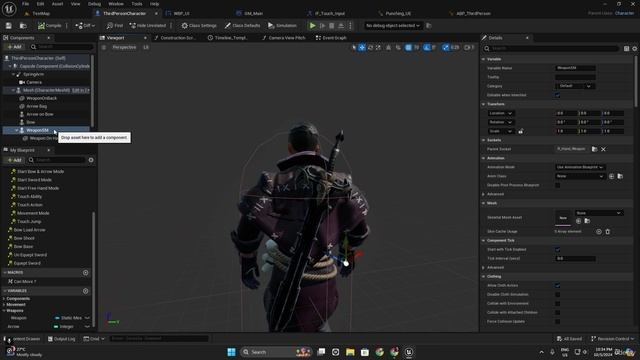Click Add button in Components panel
Image resolution: width=640 pixels, height=360 pixels.
tap(14, 47)
